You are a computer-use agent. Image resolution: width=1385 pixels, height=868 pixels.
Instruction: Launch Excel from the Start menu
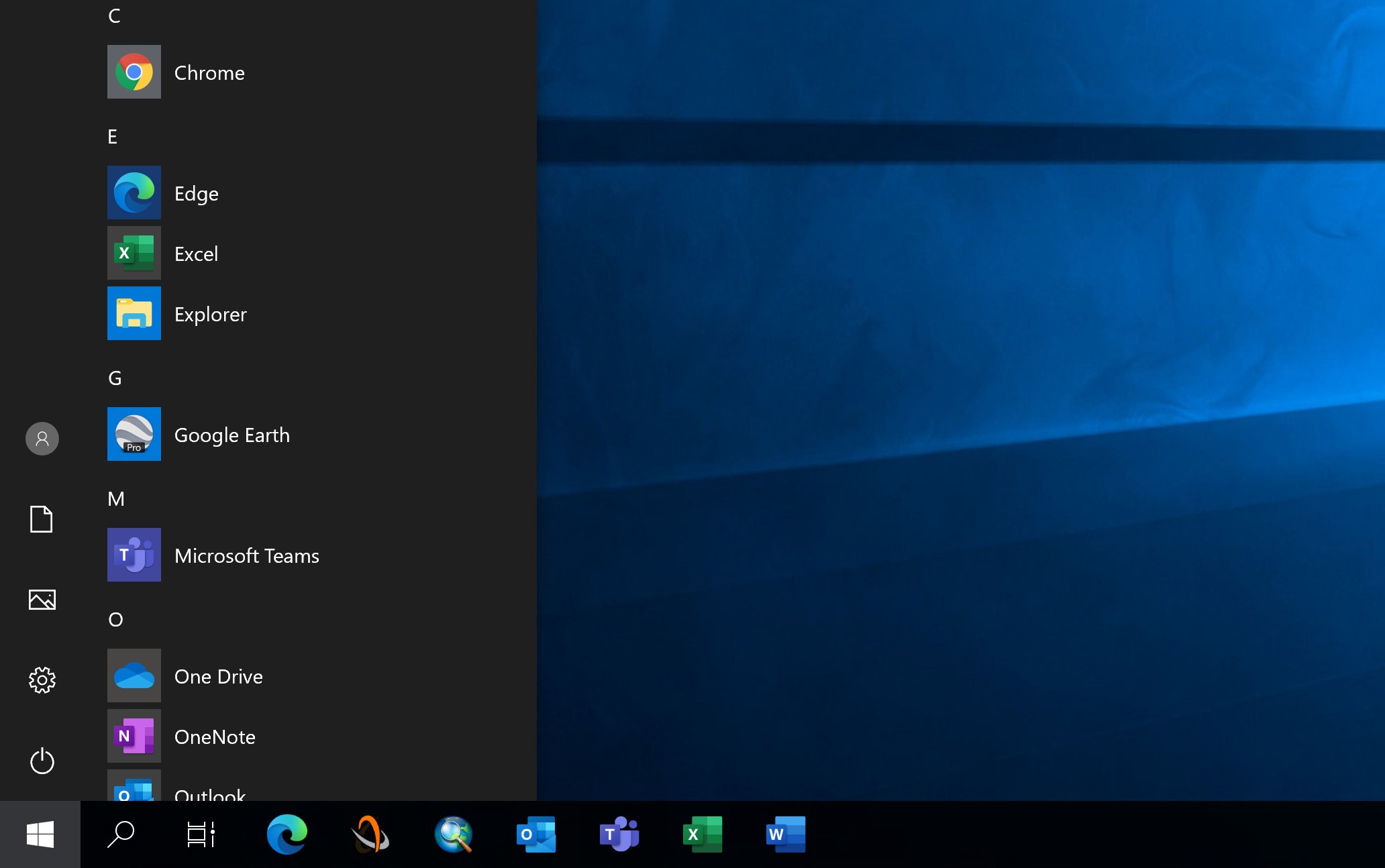click(196, 254)
